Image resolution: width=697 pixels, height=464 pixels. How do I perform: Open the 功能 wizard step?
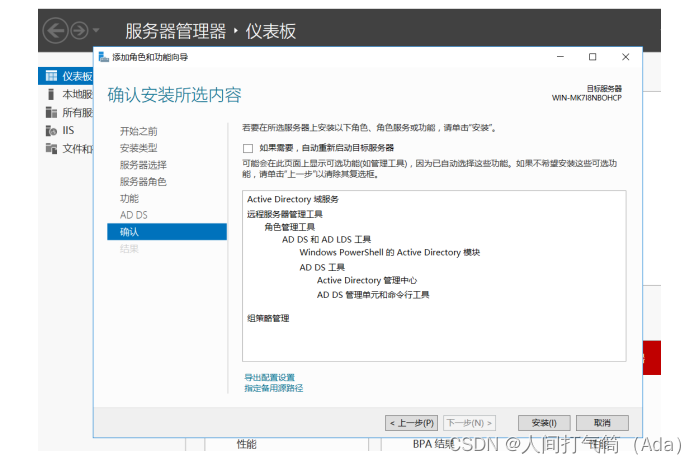click(129, 198)
